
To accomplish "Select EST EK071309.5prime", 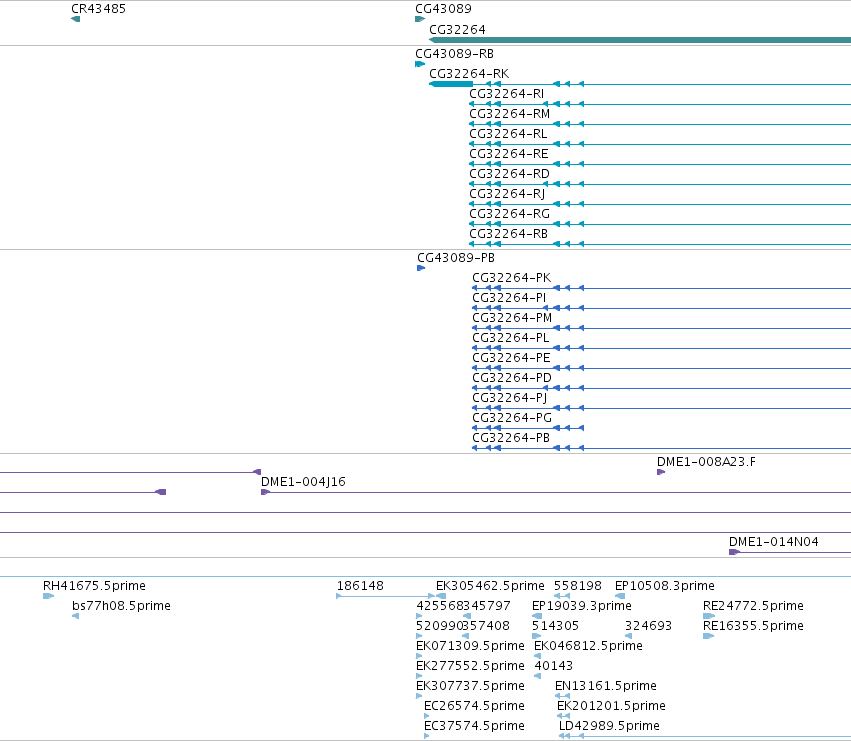I will click(470, 646).
